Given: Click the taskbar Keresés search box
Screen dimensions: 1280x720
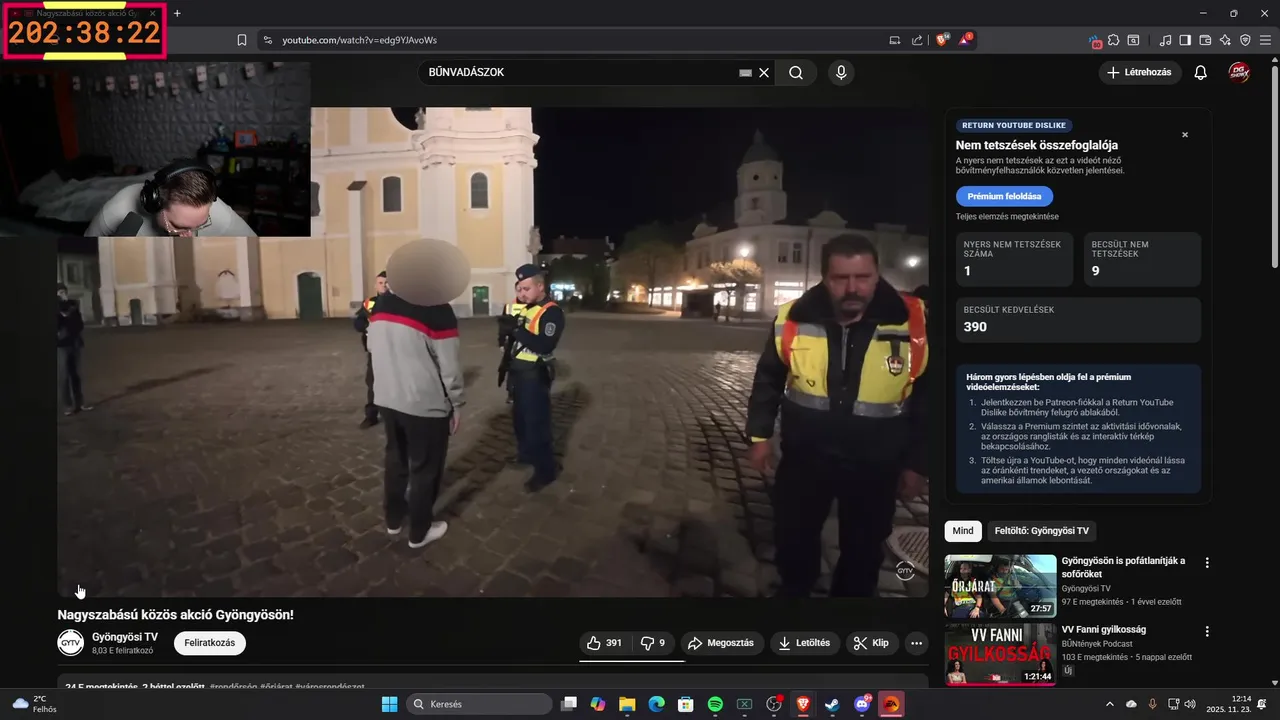Looking at the screenshot, I should (x=479, y=704).
